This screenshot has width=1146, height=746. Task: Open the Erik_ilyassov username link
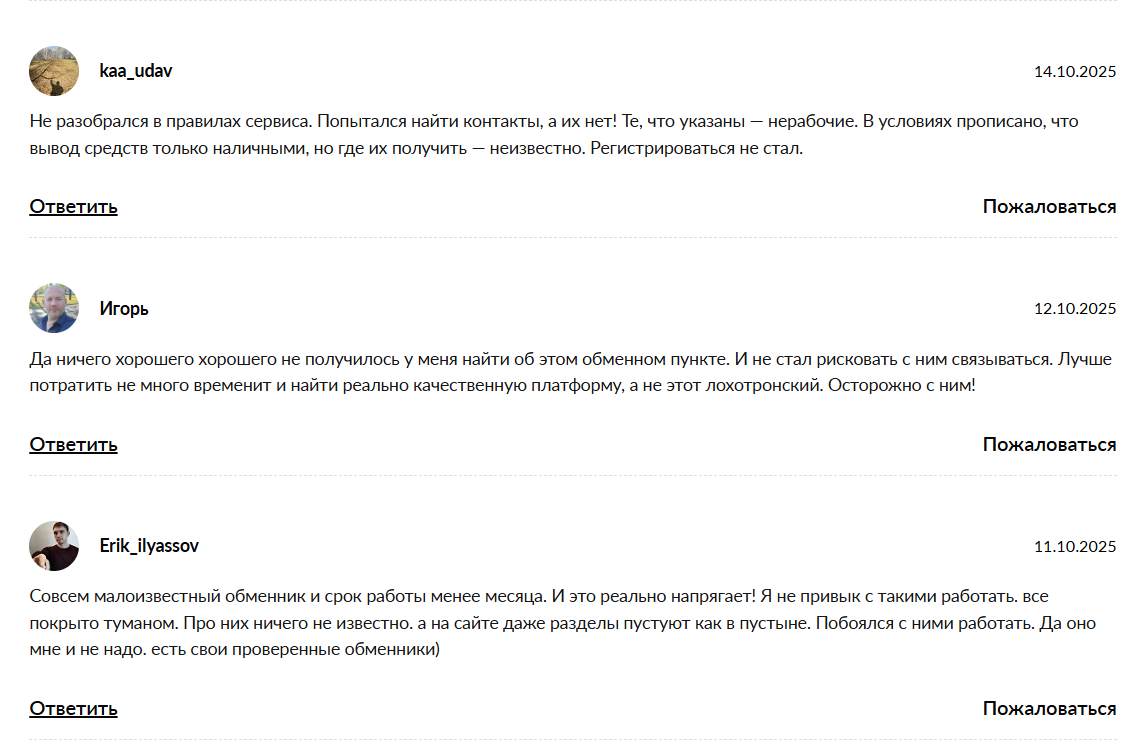[149, 546]
